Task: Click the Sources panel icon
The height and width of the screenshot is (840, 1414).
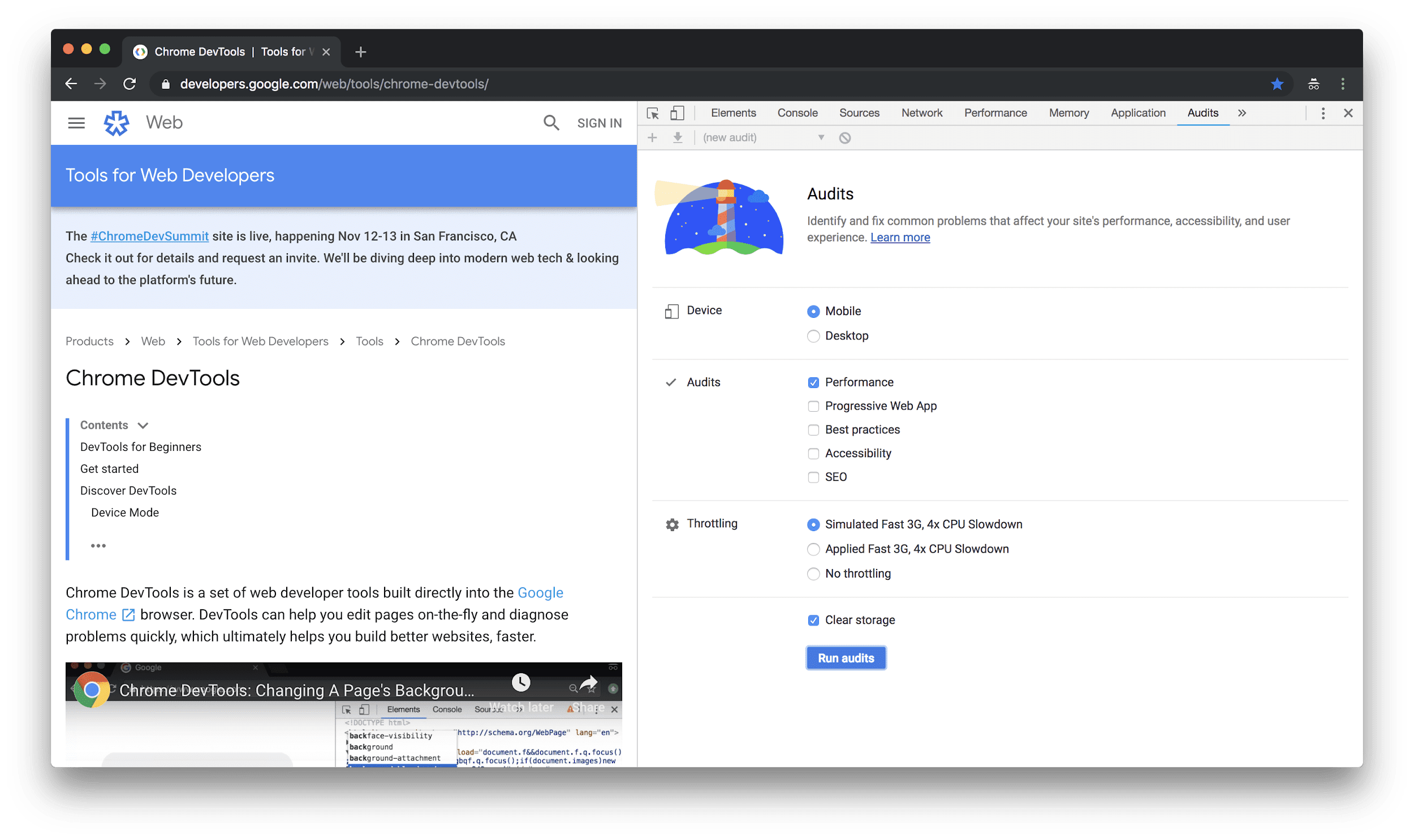Action: coord(858,113)
